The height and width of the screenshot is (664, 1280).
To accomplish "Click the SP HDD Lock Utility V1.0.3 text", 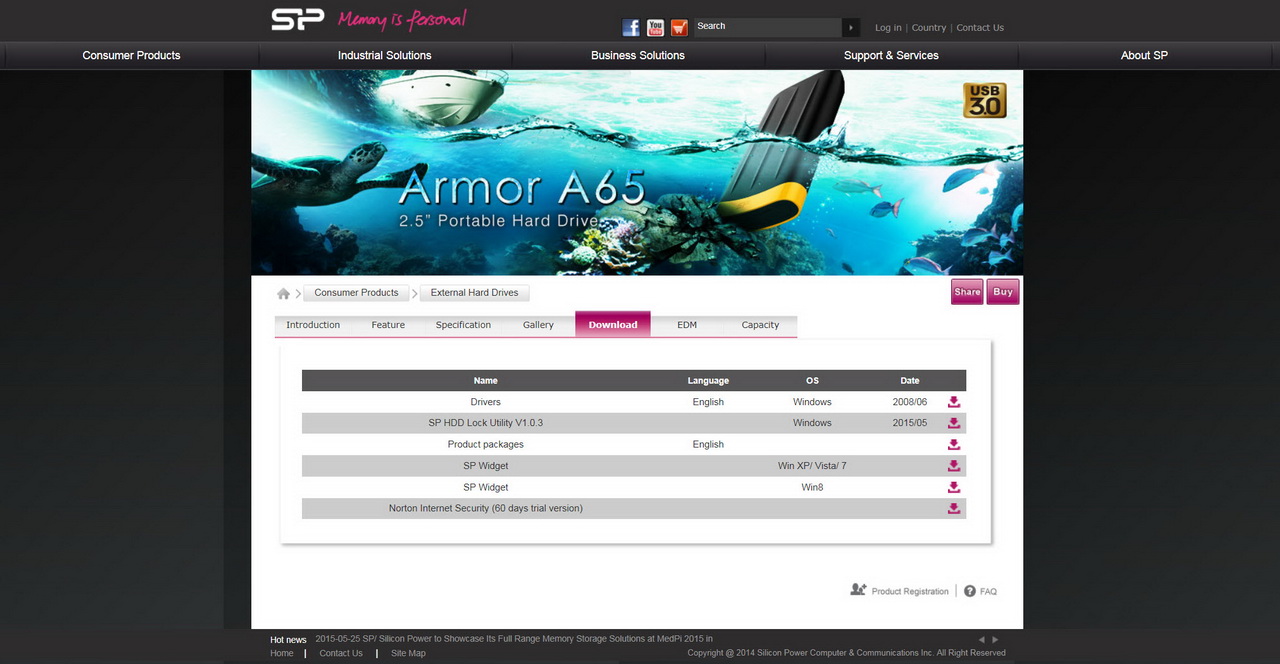I will 485,423.
